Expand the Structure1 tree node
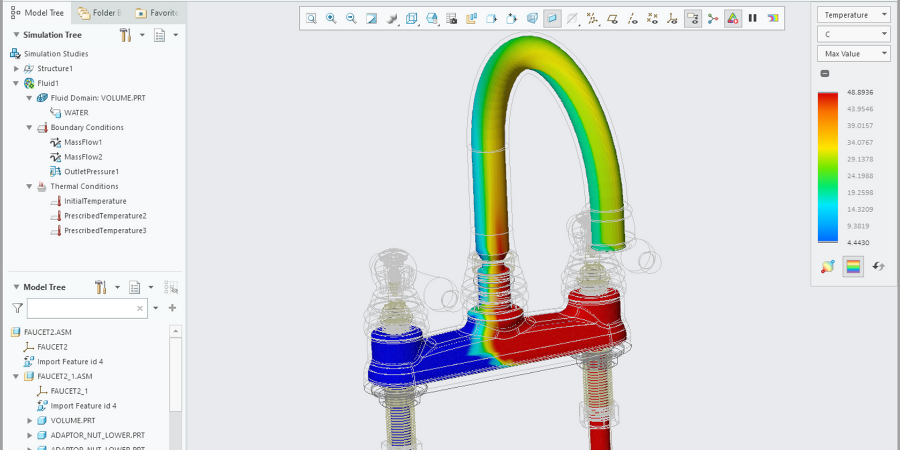900x450 pixels. pyautogui.click(x=16, y=68)
